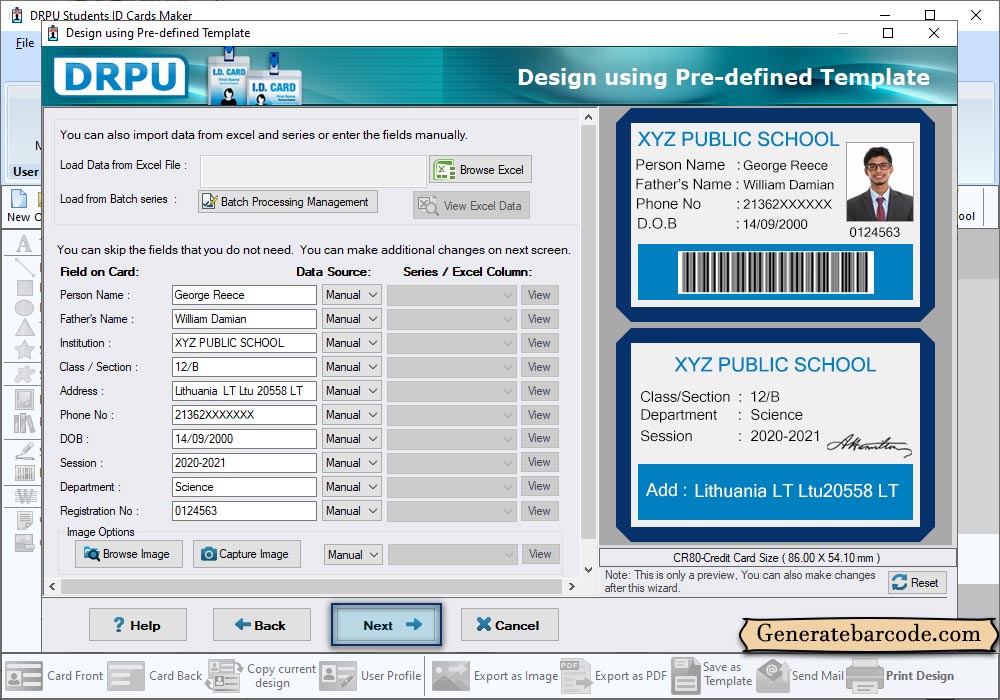Screen dimensions: 1000x700
Task: Select the Barcode tool in left toolbar
Action: pos(24,473)
